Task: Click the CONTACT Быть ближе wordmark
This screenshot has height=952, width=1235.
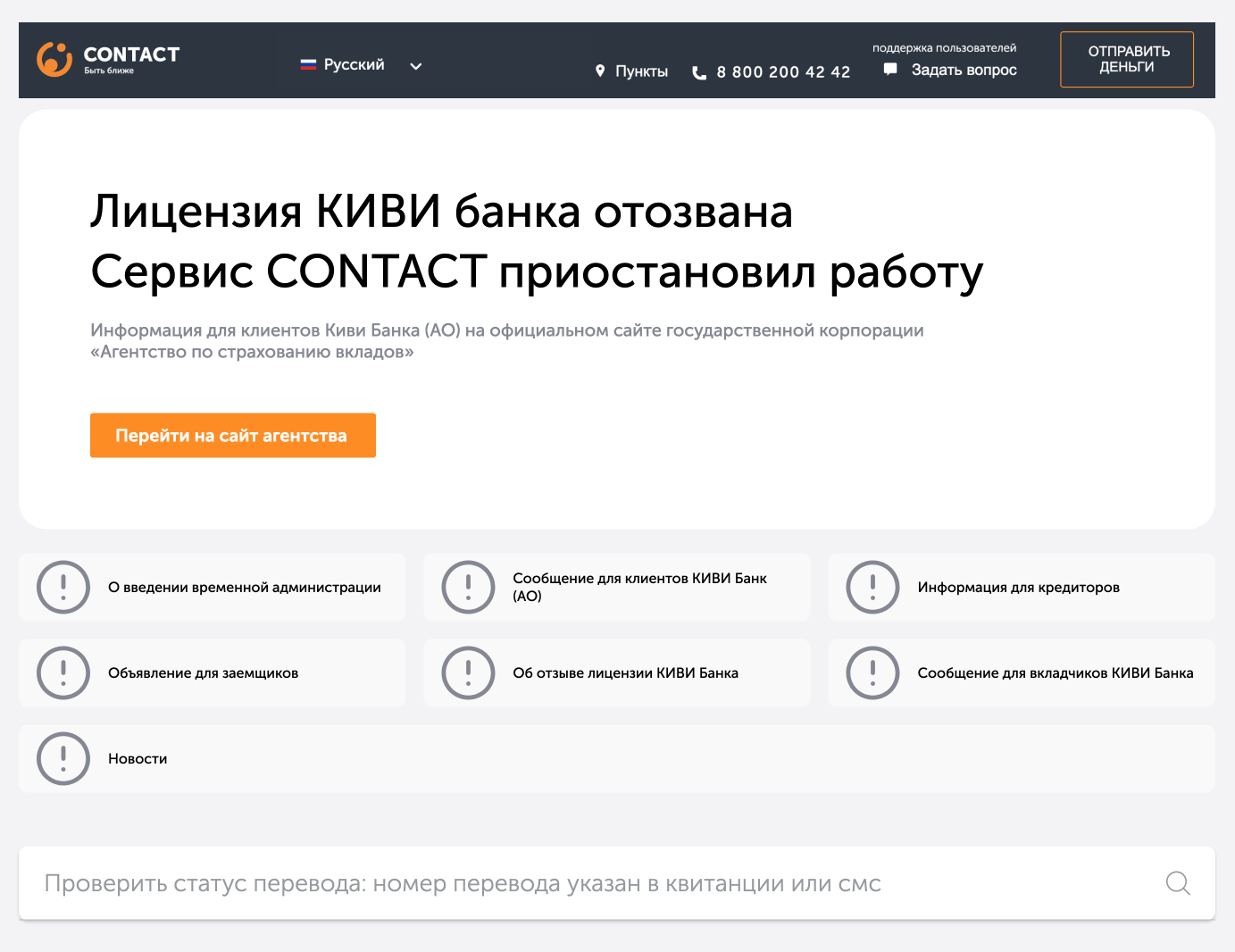Action: point(131,59)
